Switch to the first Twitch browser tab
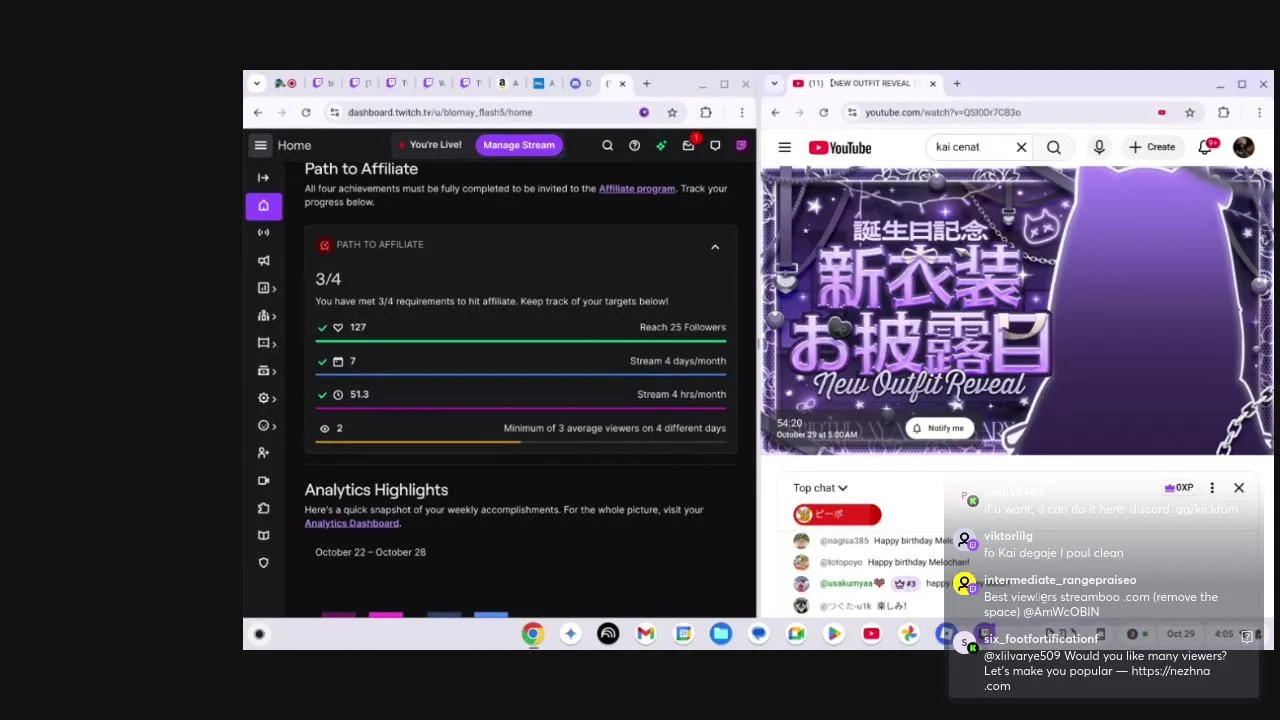 pyautogui.click(x=323, y=84)
